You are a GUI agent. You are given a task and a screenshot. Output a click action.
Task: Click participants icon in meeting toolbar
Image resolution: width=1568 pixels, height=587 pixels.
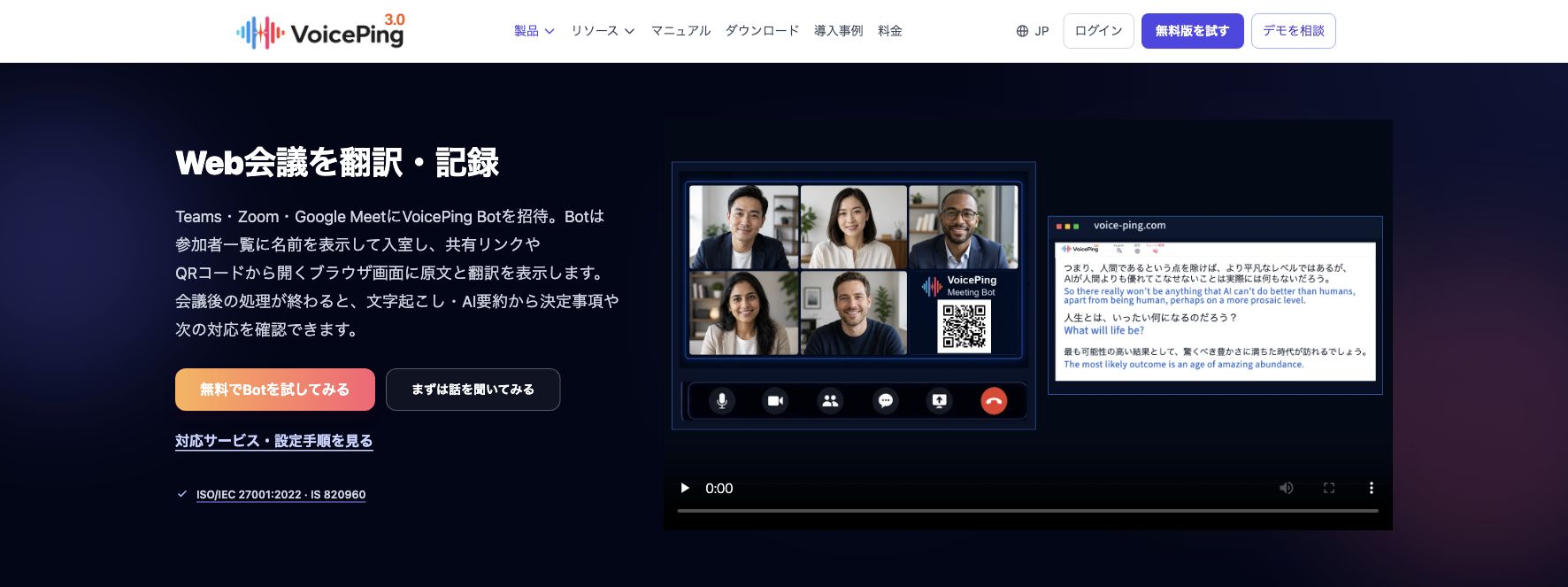click(830, 401)
